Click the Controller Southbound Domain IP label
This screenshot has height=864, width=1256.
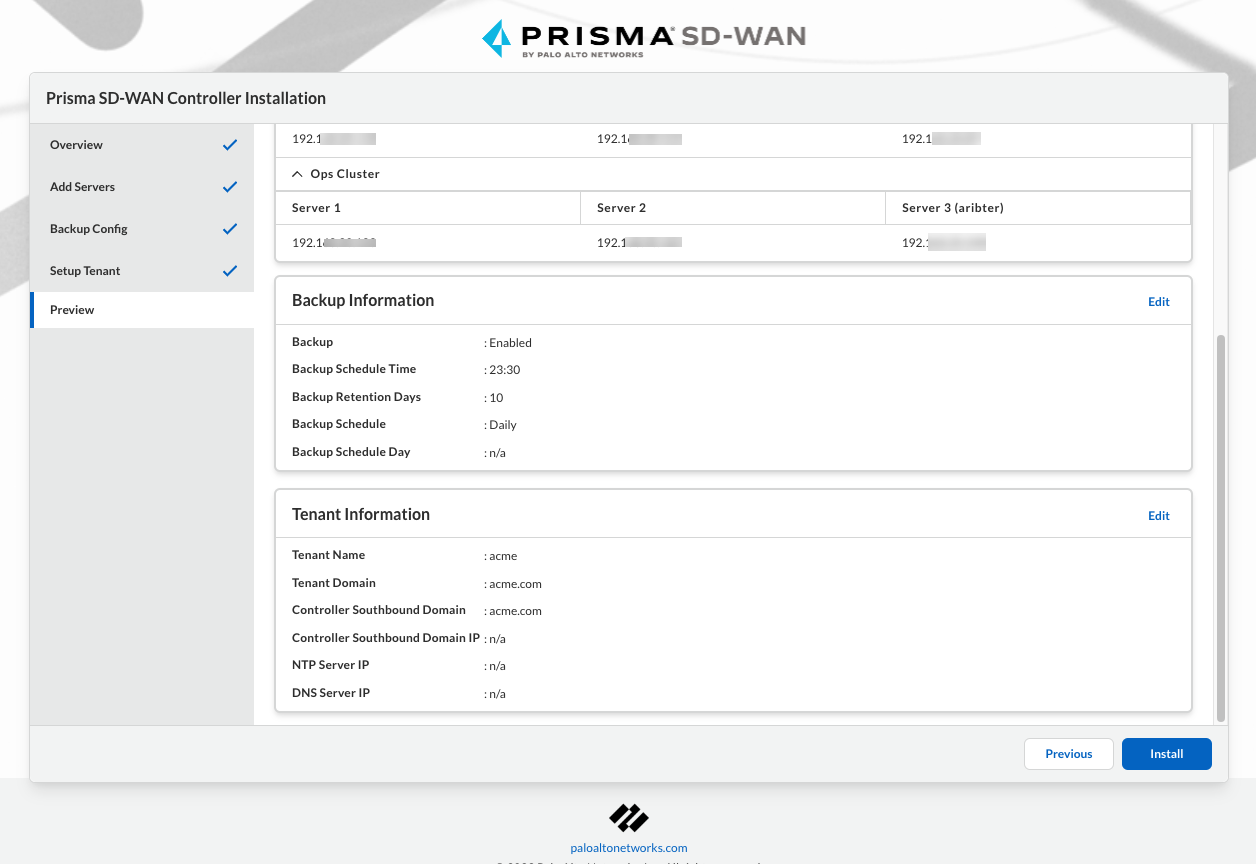386,638
